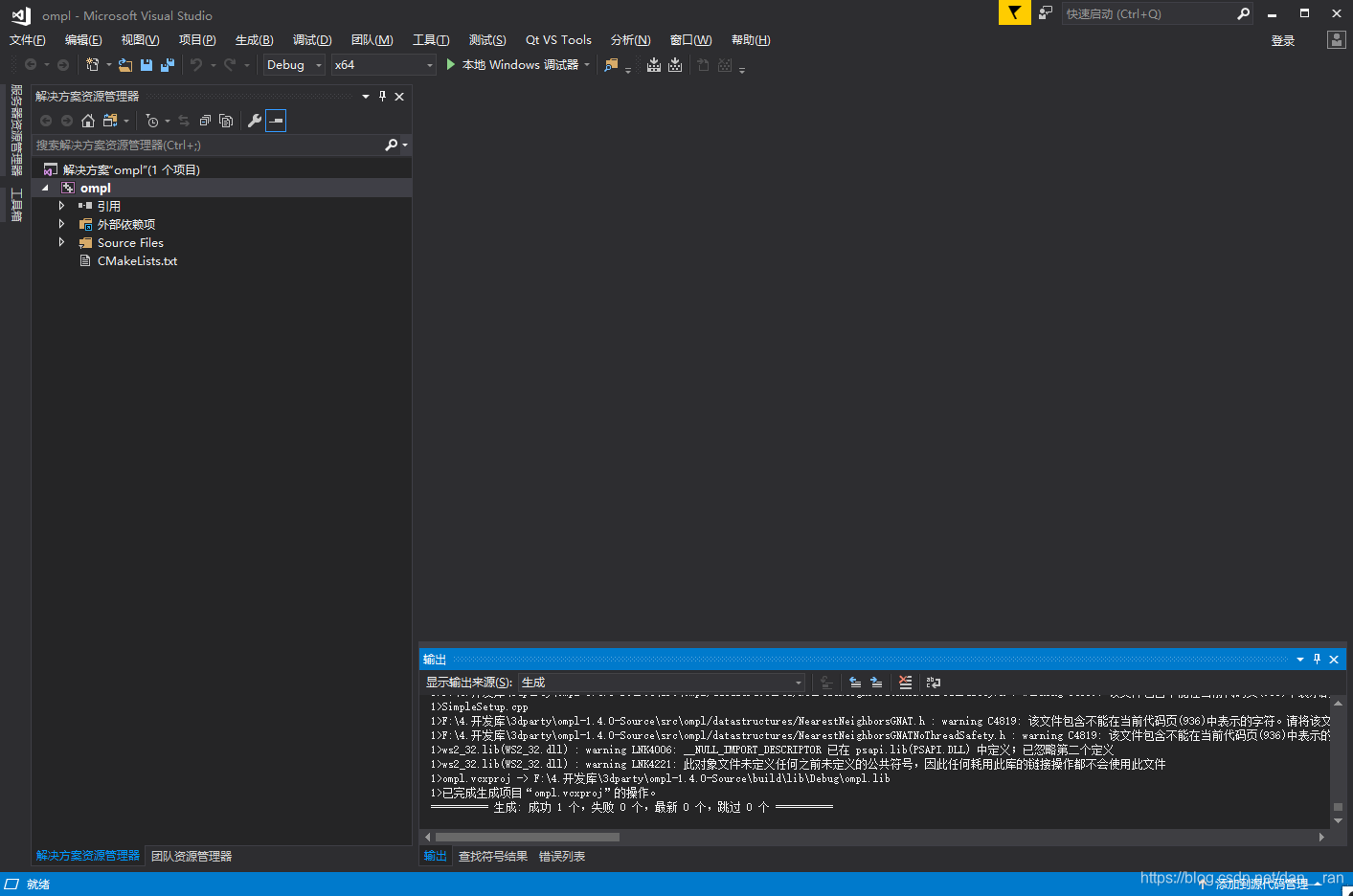Click the switch views icon in Solution Explorer
Image resolution: width=1353 pixels, height=896 pixels.
tap(110, 121)
